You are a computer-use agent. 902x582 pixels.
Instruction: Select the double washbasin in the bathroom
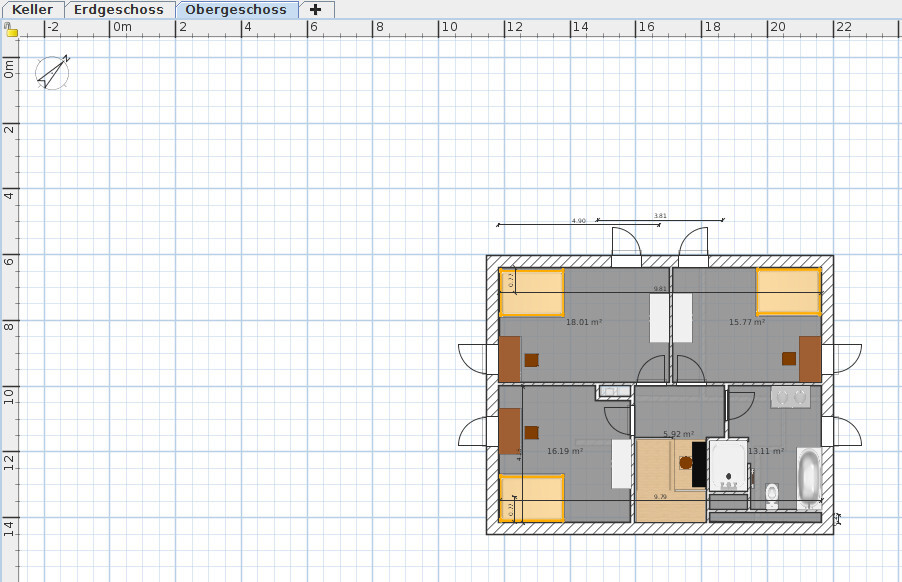790,398
